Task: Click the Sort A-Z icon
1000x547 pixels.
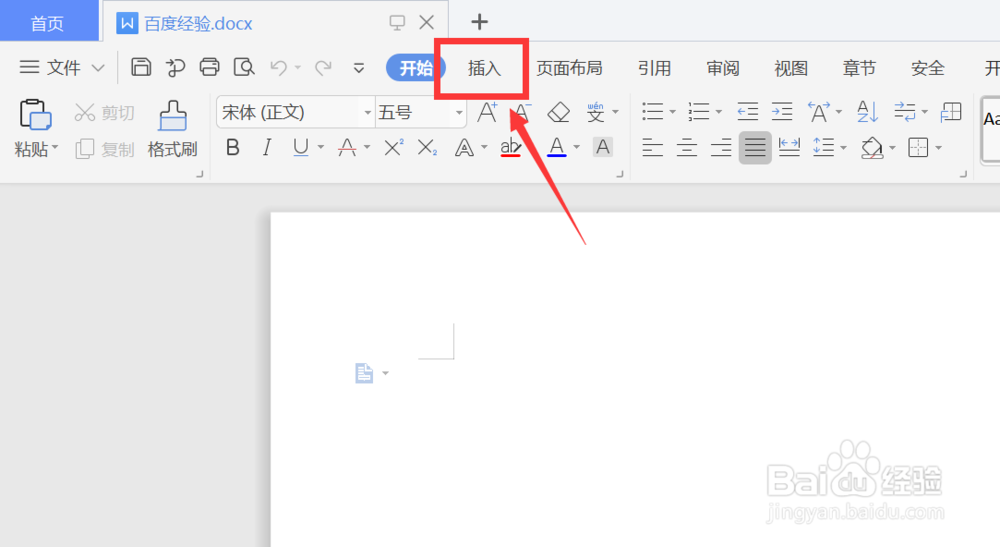Action: tap(867, 112)
